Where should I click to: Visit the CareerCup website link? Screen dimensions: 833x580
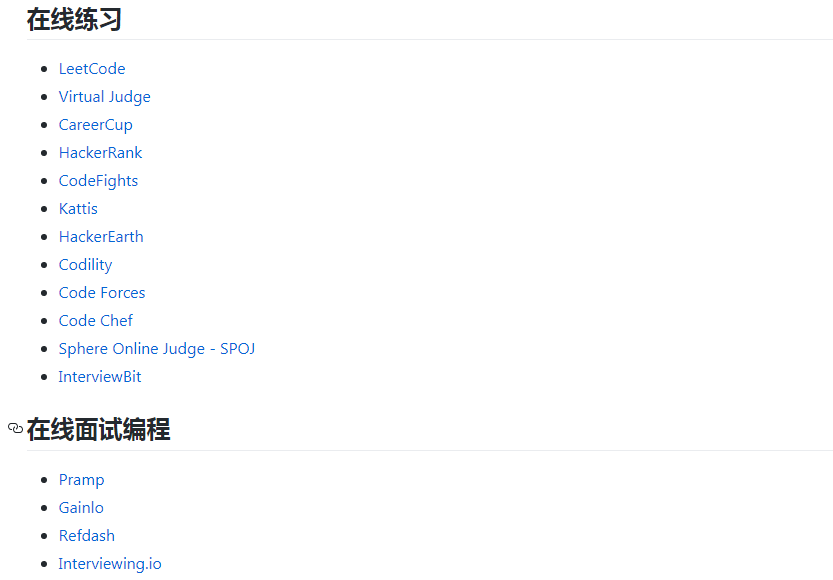coord(95,124)
